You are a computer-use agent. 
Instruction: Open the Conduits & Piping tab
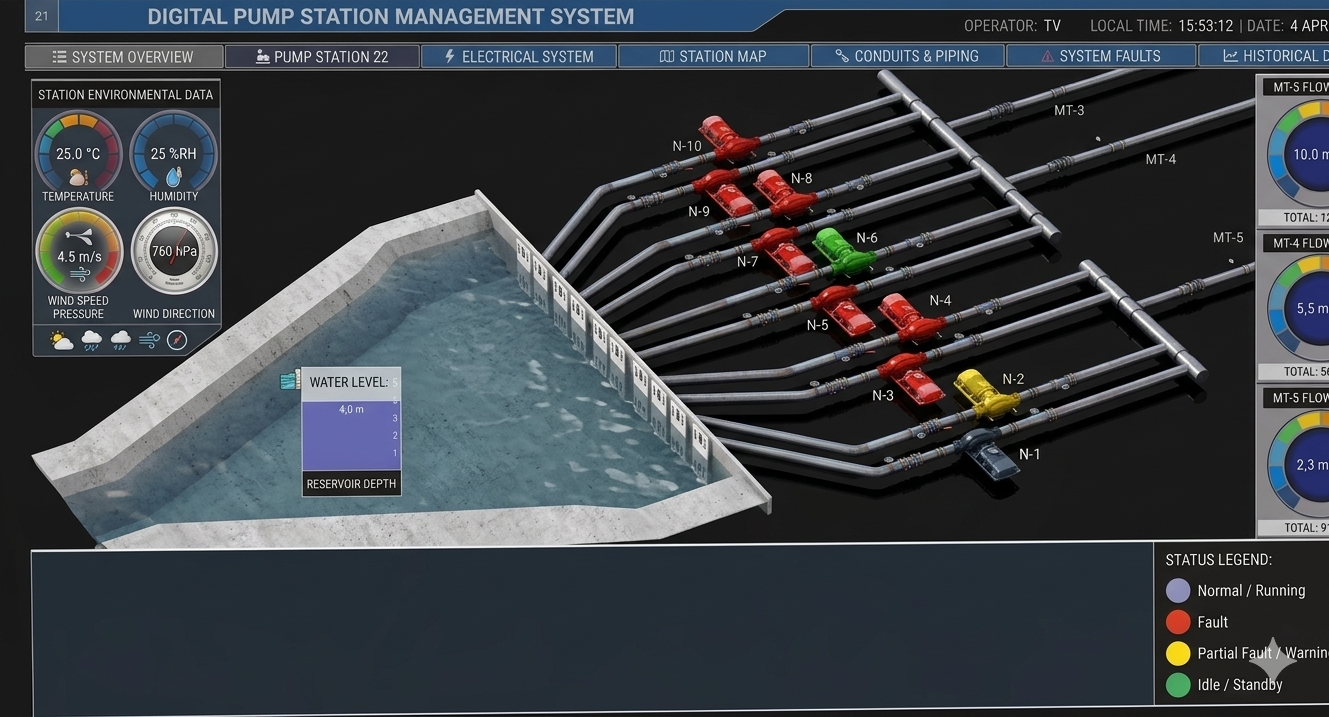tap(907, 56)
